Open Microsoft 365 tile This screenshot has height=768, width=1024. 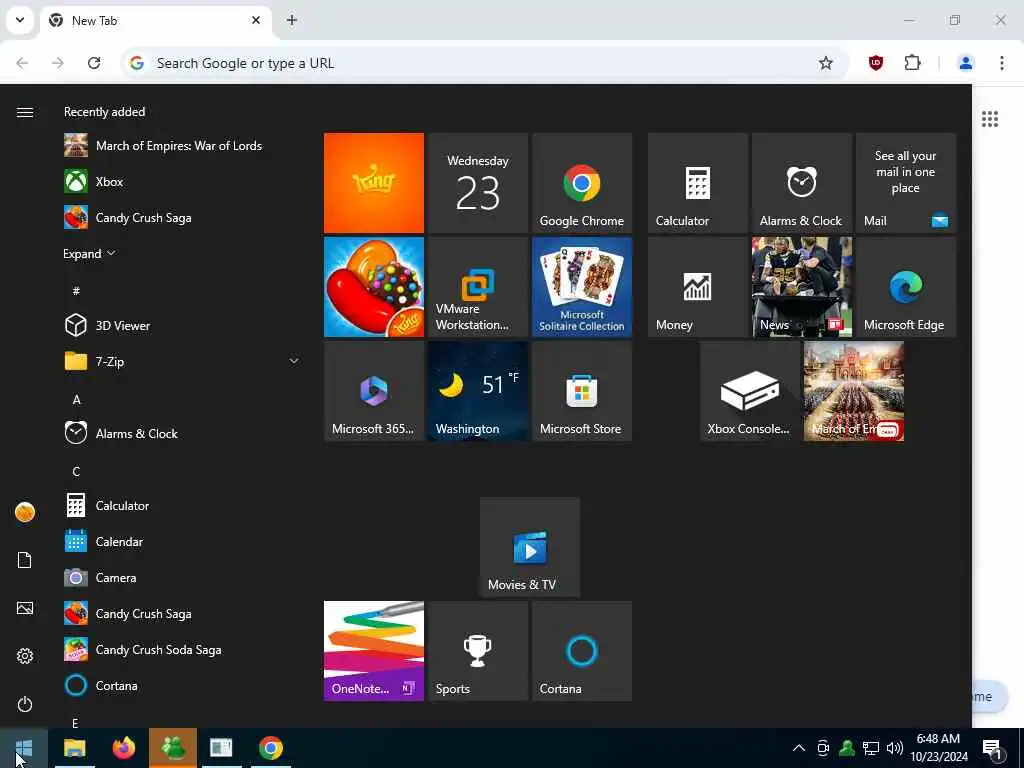(x=374, y=391)
